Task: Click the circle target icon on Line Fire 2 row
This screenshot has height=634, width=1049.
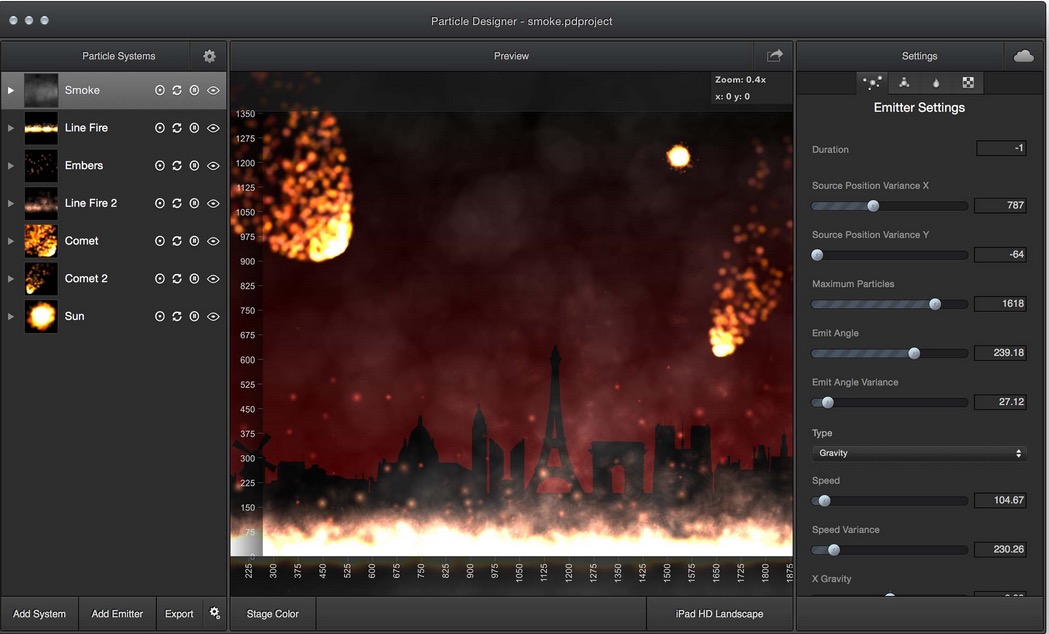Action: [x=160, y=203]
